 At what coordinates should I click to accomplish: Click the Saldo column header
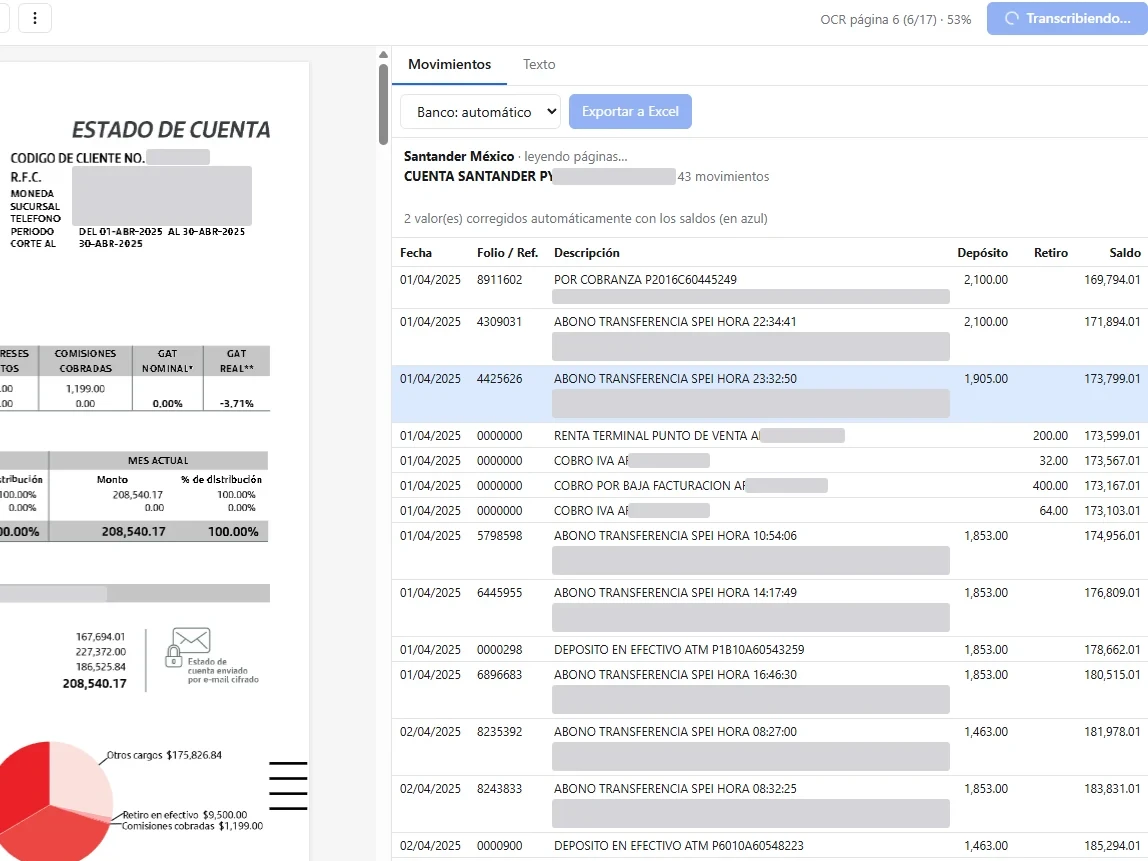coord(1125,253)
